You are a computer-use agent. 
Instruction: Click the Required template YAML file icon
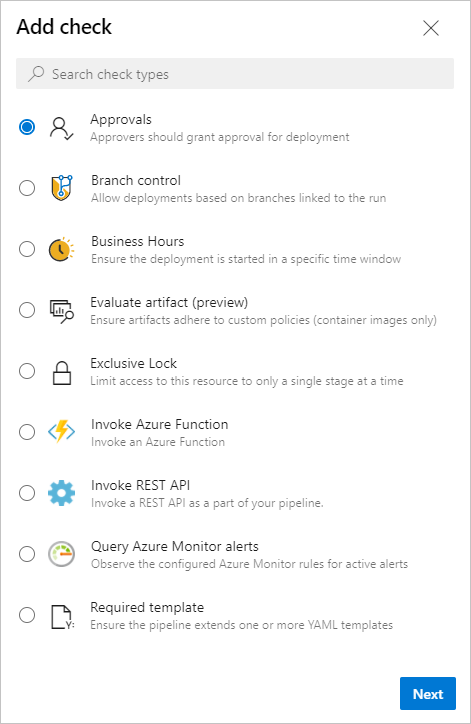click(x=62, y=617)
